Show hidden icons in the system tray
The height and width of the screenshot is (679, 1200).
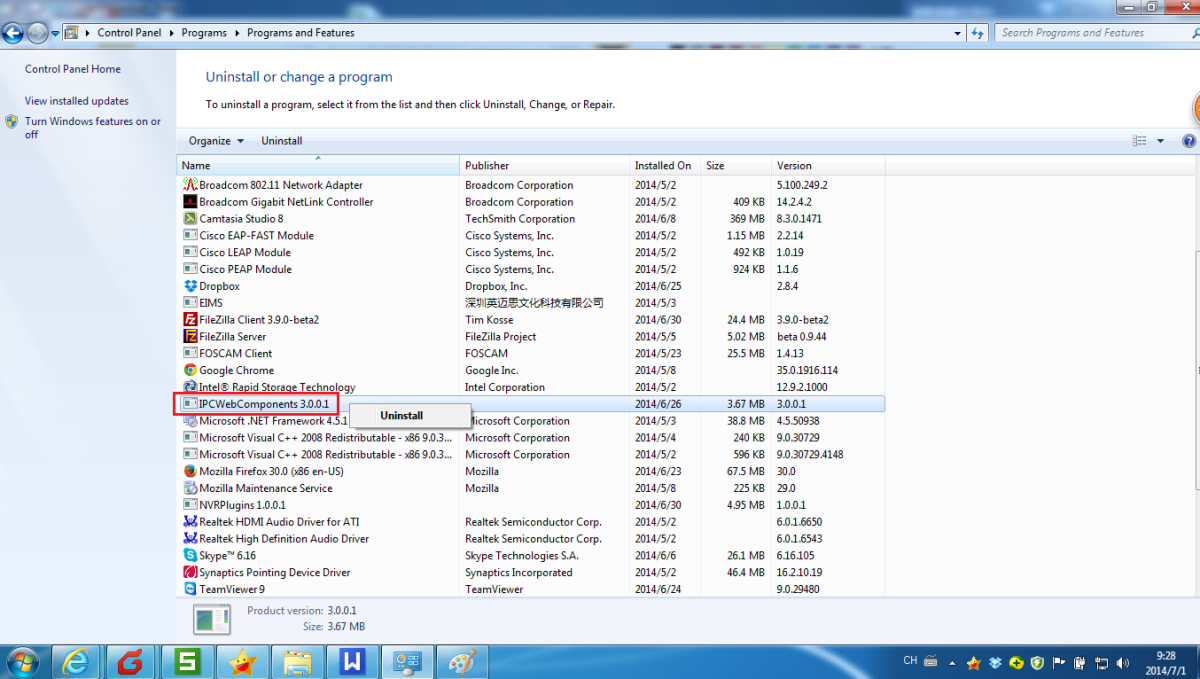click(x=952, y=662)
